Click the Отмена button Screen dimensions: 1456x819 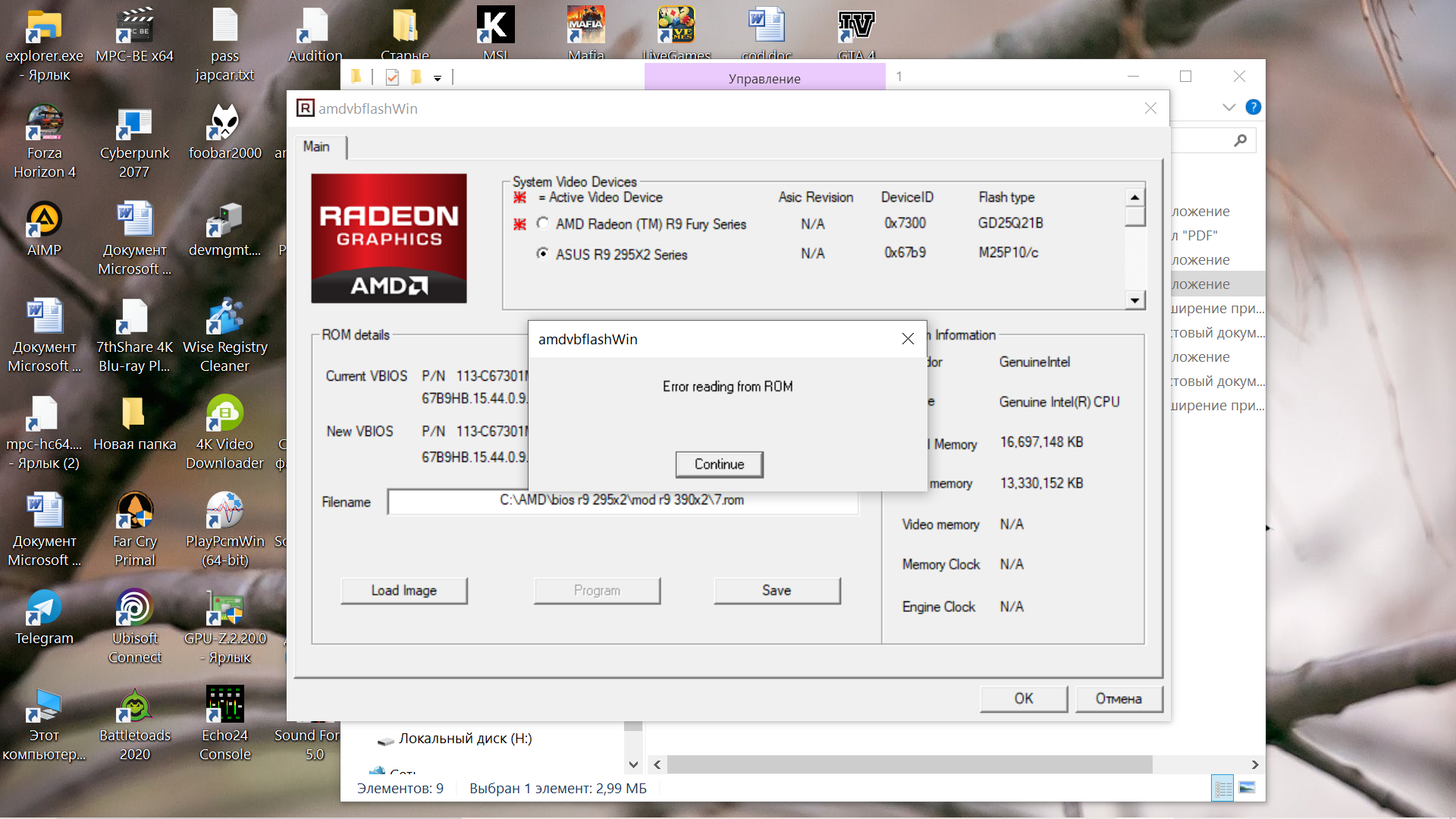(x=1118, y=698)
